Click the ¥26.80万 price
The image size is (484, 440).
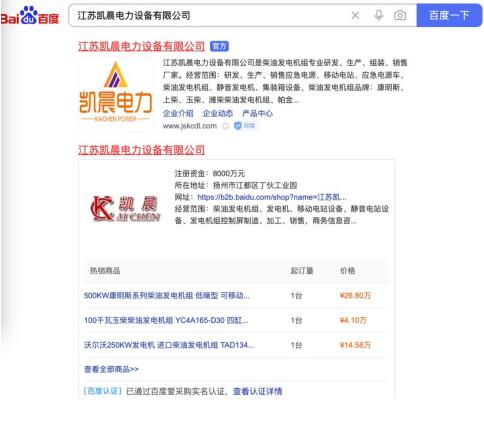[355, 296]
